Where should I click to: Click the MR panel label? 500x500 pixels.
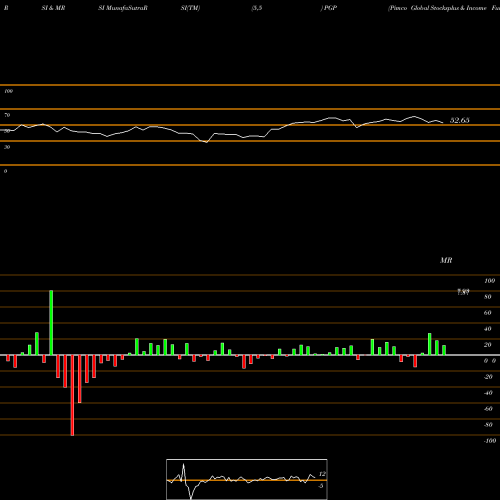click(x=446, y=260)
